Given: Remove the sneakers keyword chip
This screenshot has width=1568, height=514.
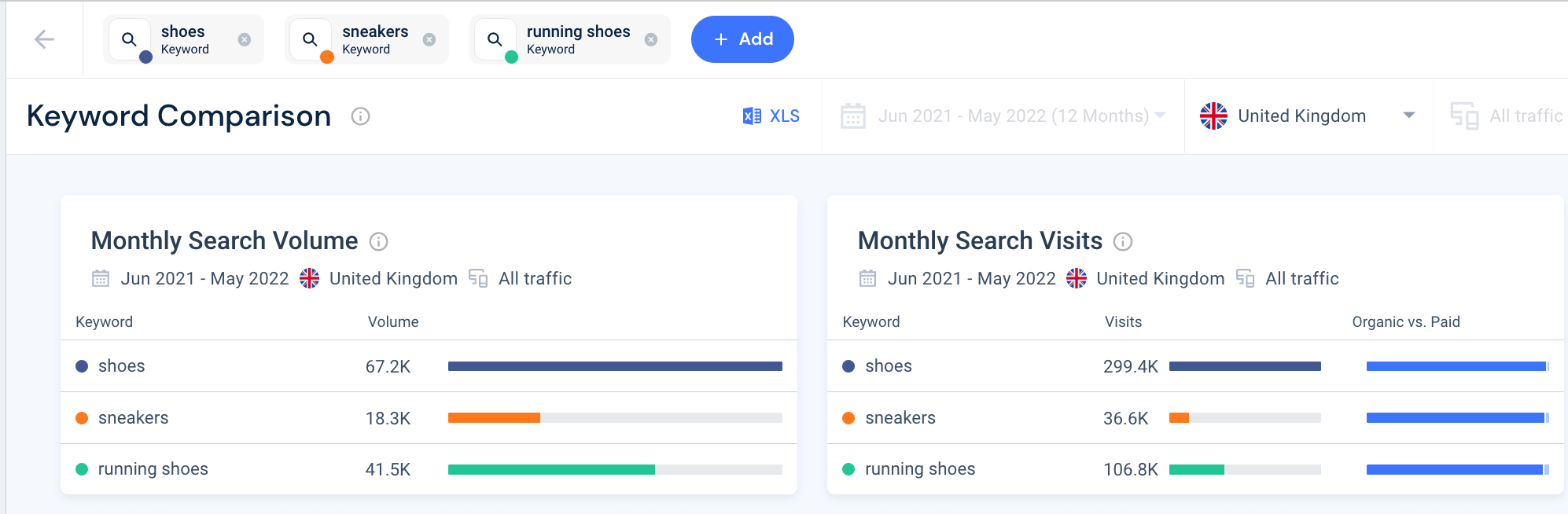Looking at the screenshot, I should tap(429, 39).
